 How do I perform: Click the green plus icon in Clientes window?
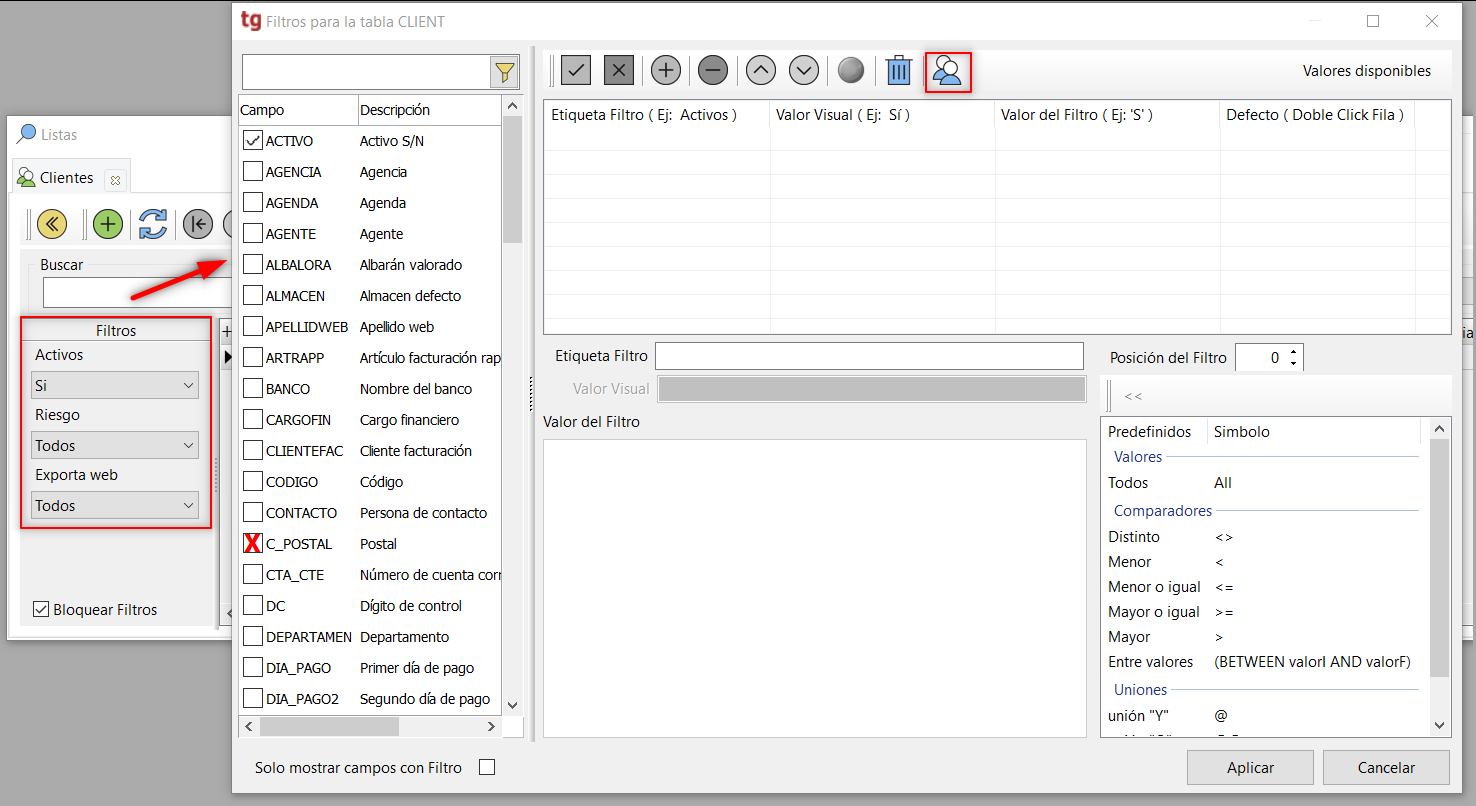pos(108,224)
